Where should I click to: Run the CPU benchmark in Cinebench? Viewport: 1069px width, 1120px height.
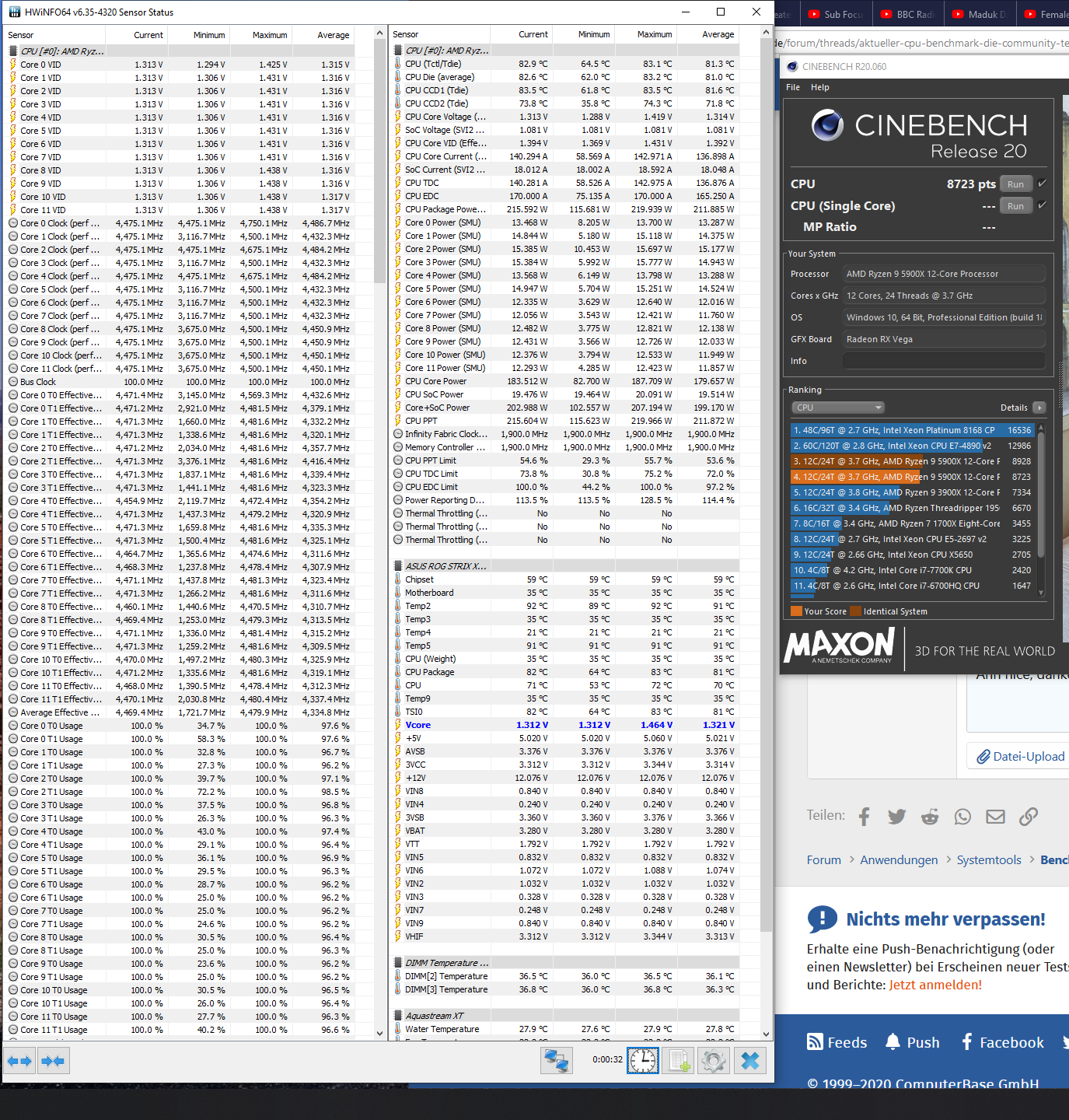coord(1015,184)
